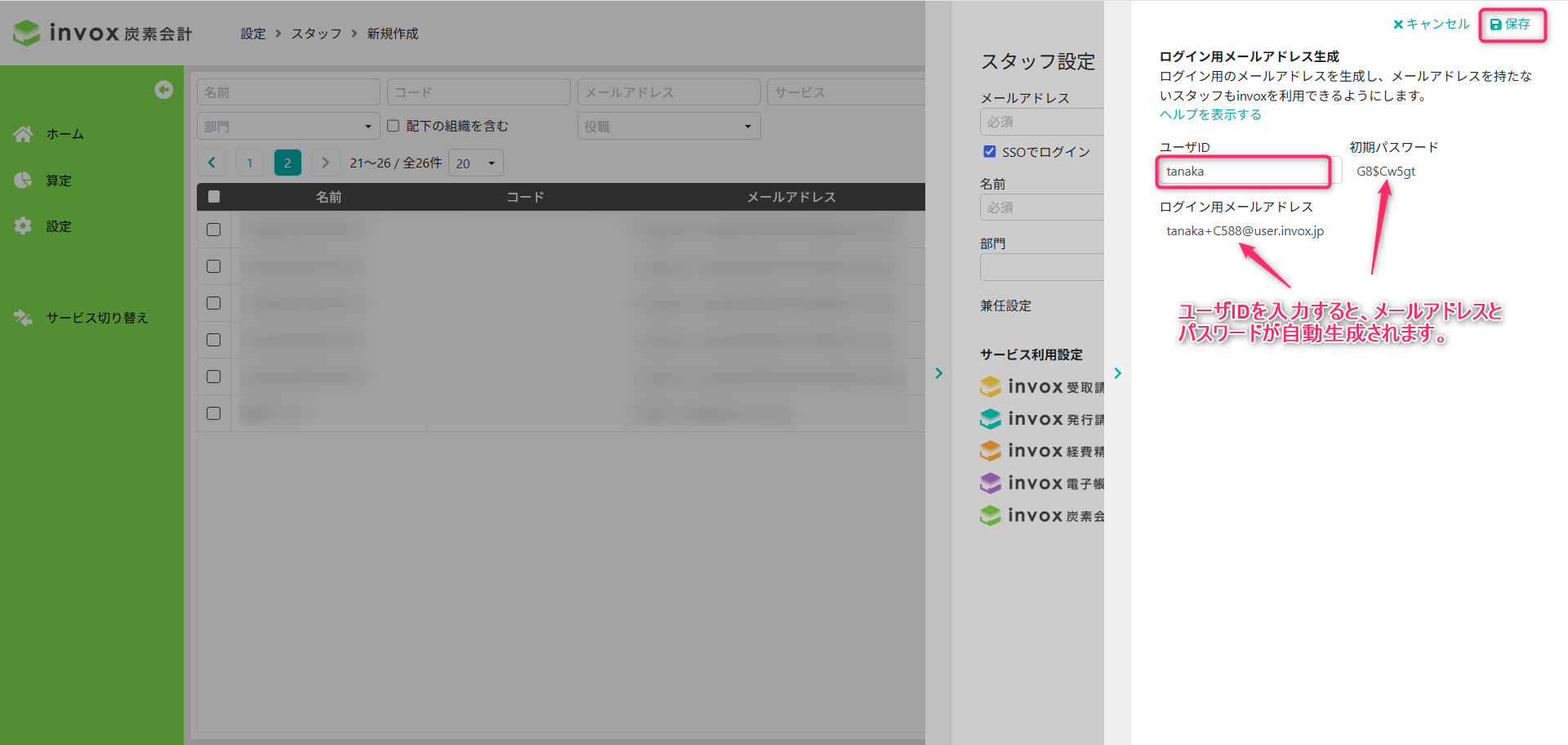This screenshot has width=1568, height=745.
Task: Click キャンセル button
Action: 1431,24
